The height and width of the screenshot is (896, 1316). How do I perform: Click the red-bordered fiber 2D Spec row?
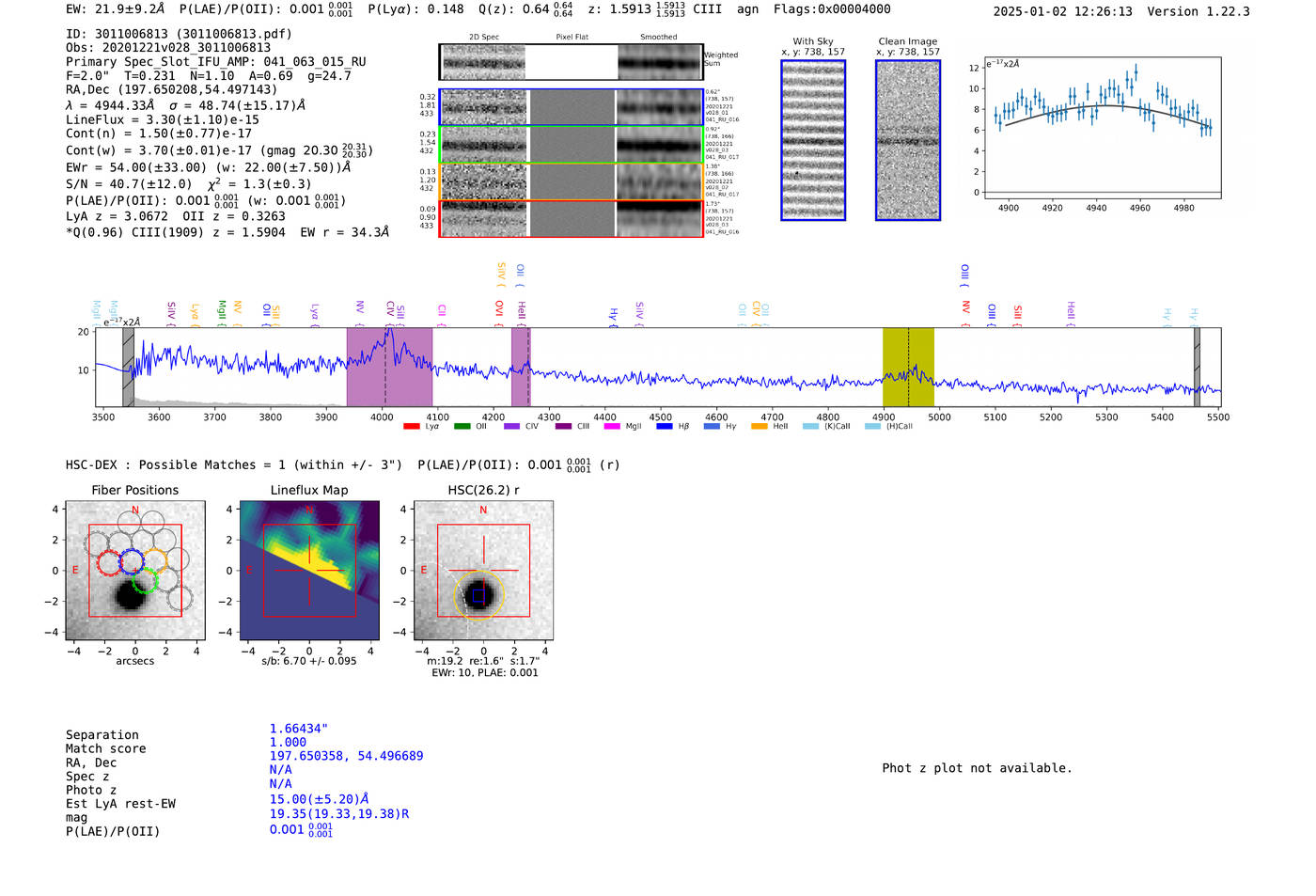tap(484, 218)
